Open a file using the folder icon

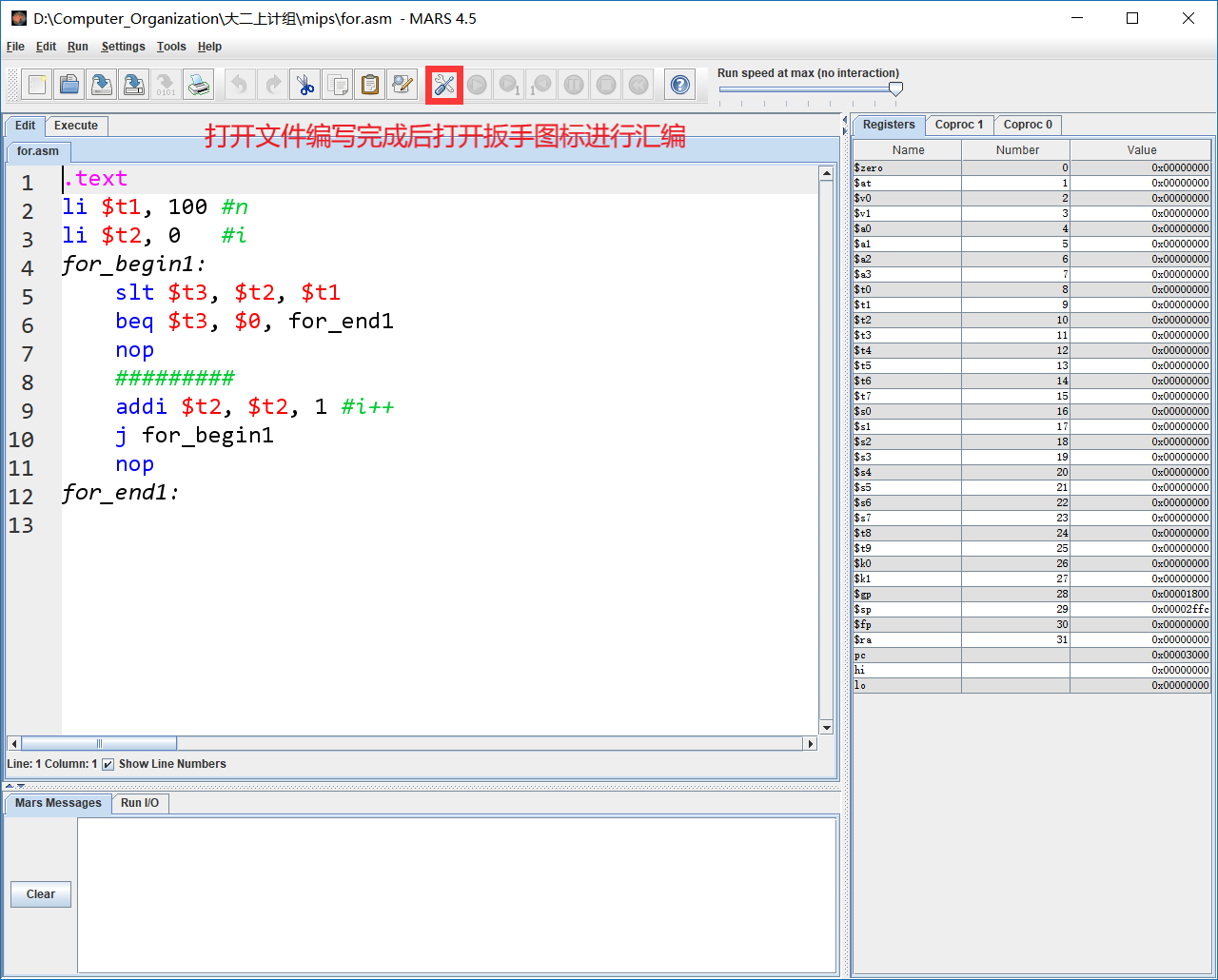[69, 85]
